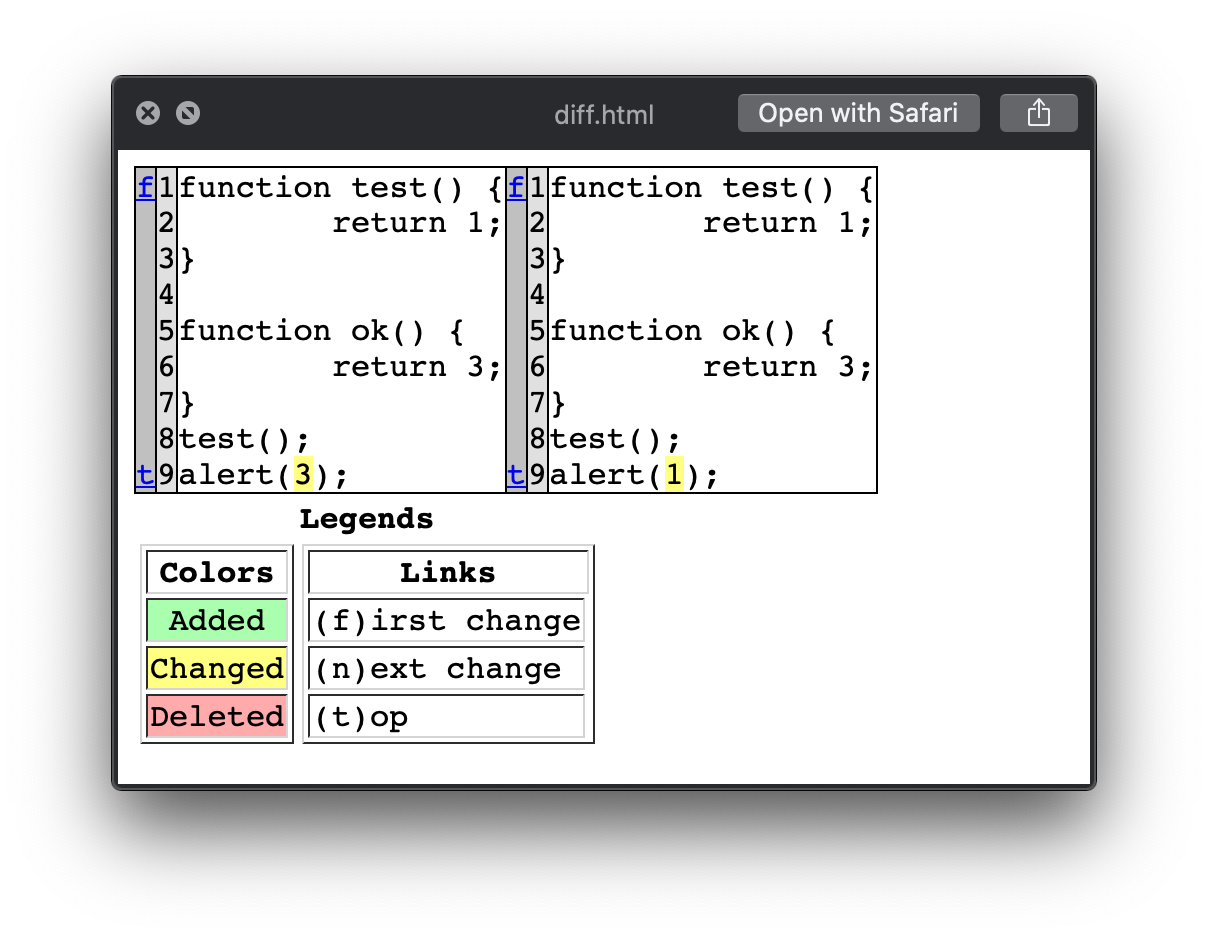
Task: Click the left pane 't' top link
Action: (145, 474)
